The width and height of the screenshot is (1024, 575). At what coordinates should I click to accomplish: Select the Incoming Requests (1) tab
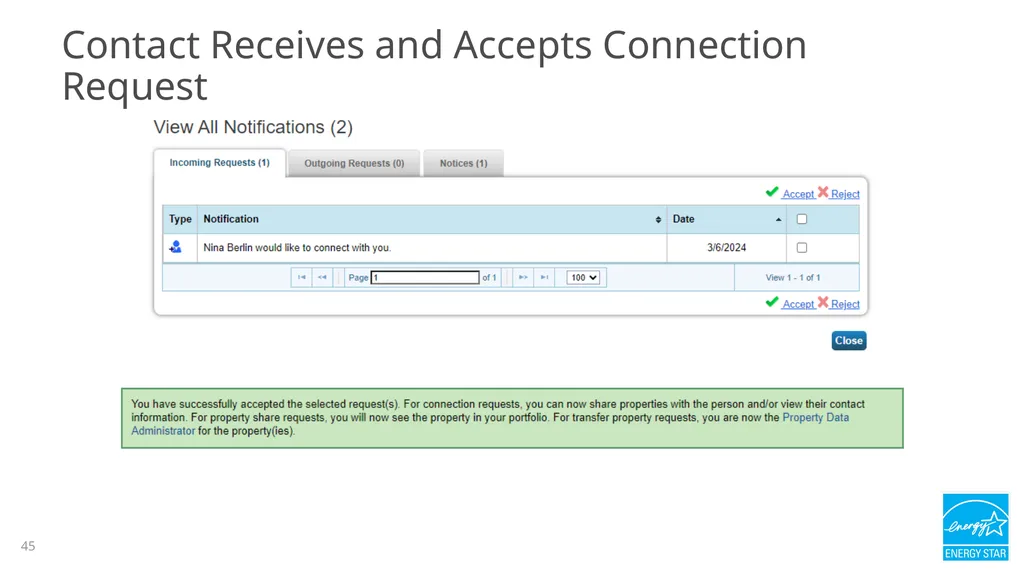pyautogui.click(x=219, y=163)
